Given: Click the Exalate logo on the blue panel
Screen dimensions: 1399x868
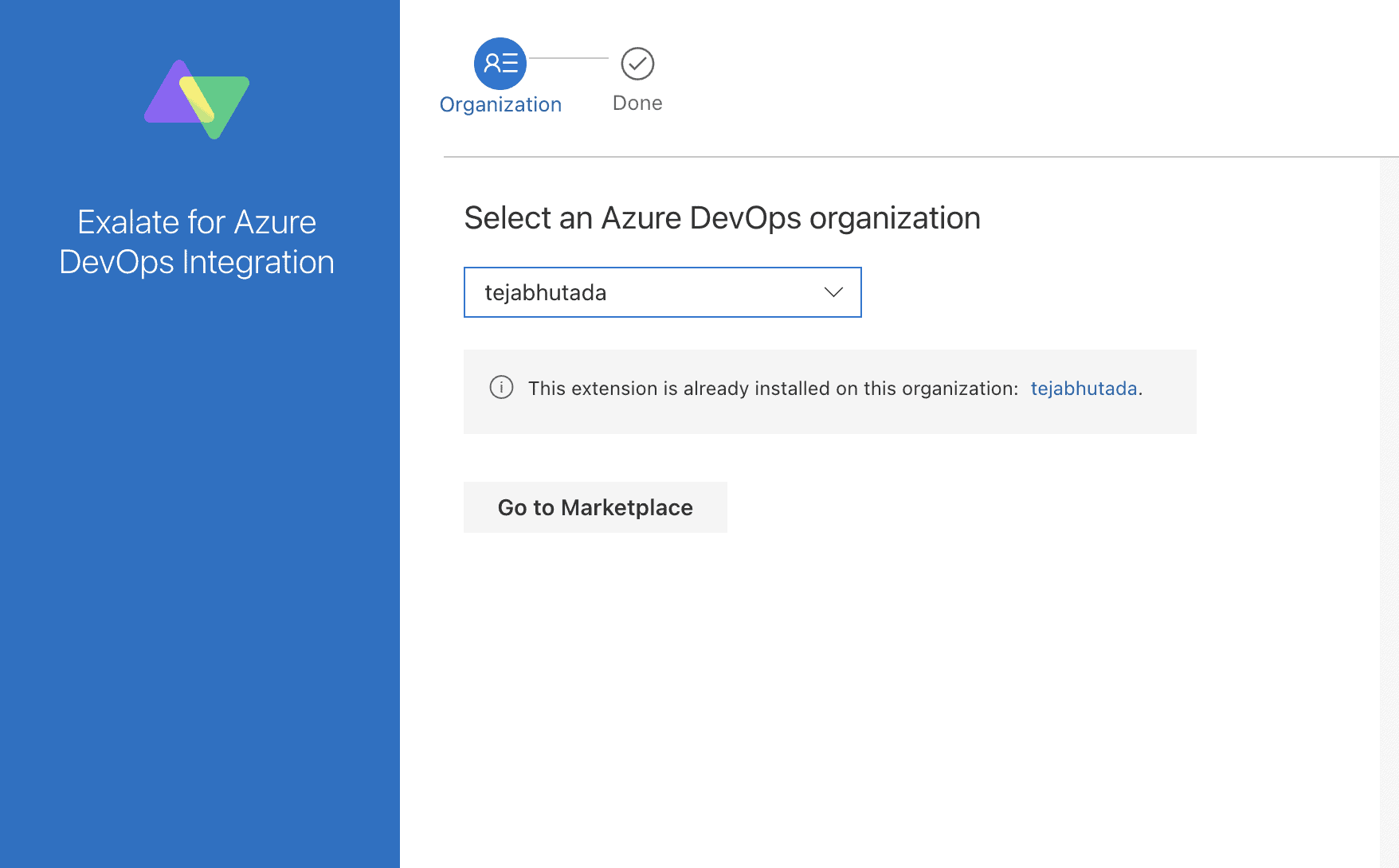Looking at the screenshot, I should point(198,98).
